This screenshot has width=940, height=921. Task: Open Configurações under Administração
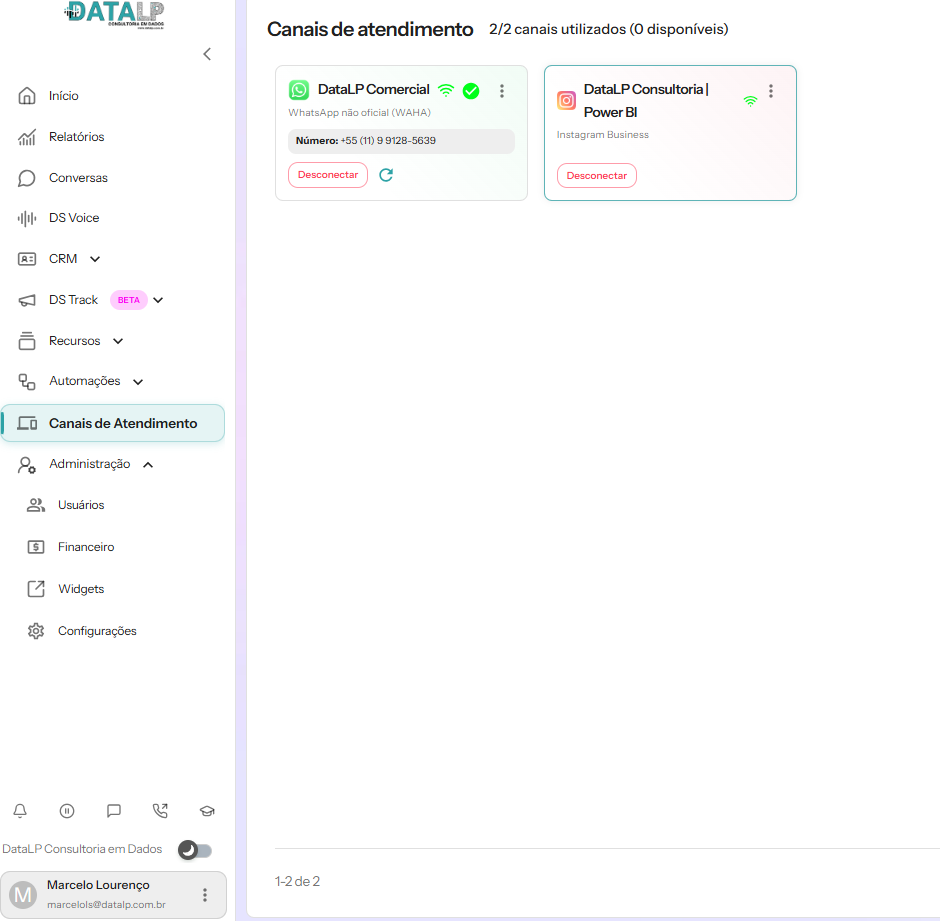point(97,631)
